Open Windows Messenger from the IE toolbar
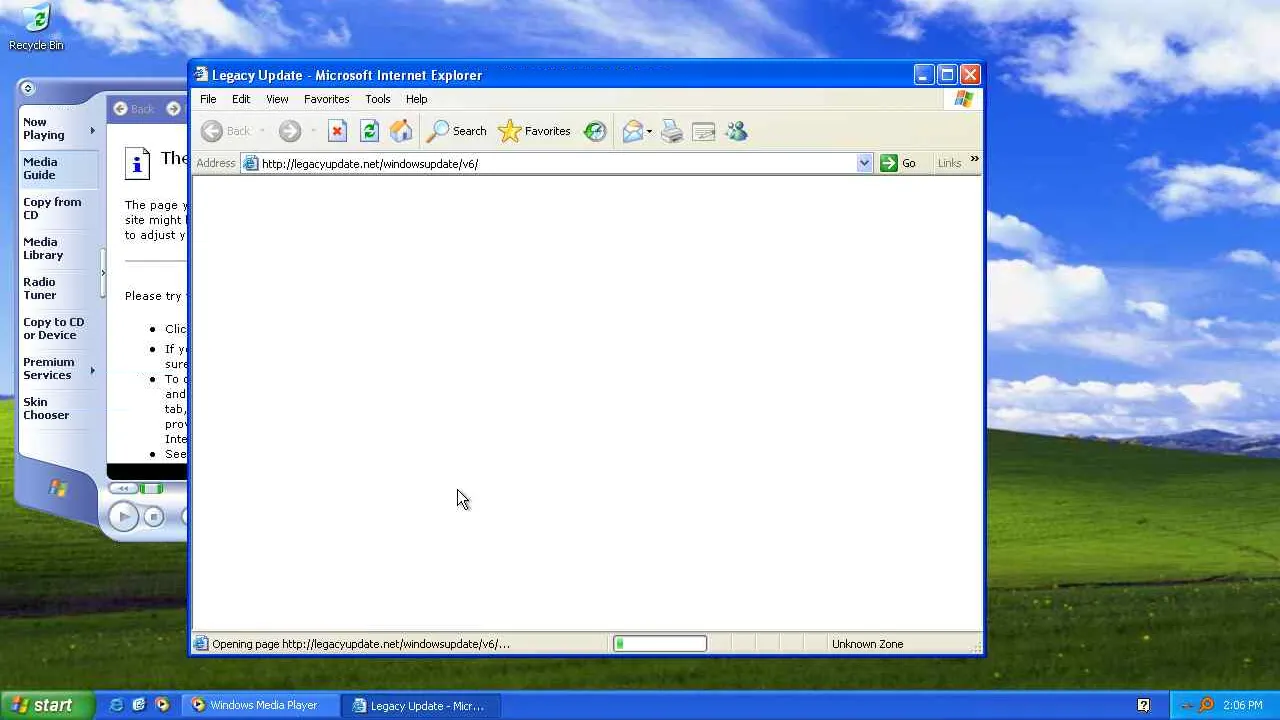This screenshot has height=720, width=1280. pos(737,131)
